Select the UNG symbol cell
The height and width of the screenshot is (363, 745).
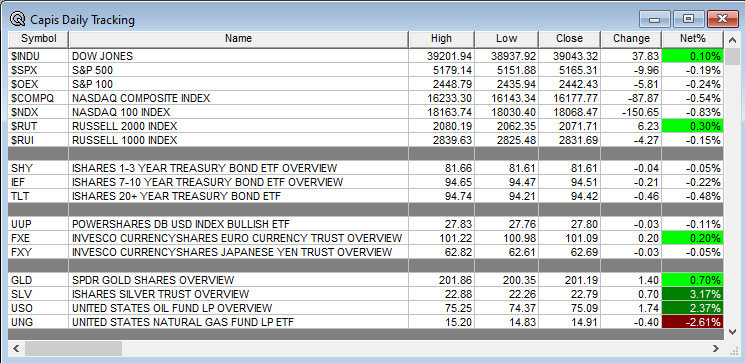click(39, 322)
